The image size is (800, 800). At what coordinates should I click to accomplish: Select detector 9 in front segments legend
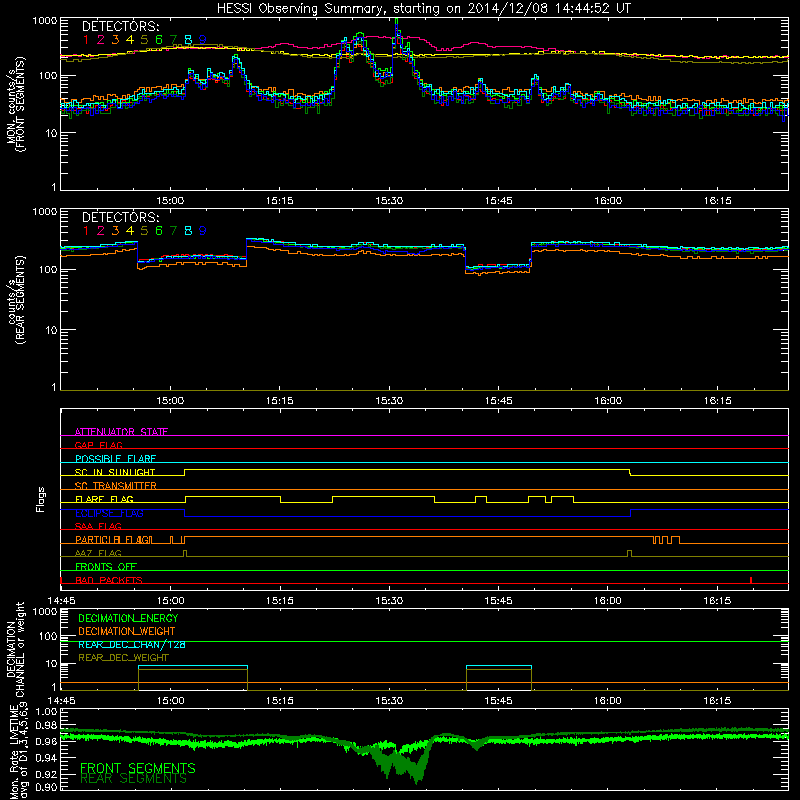203,39
